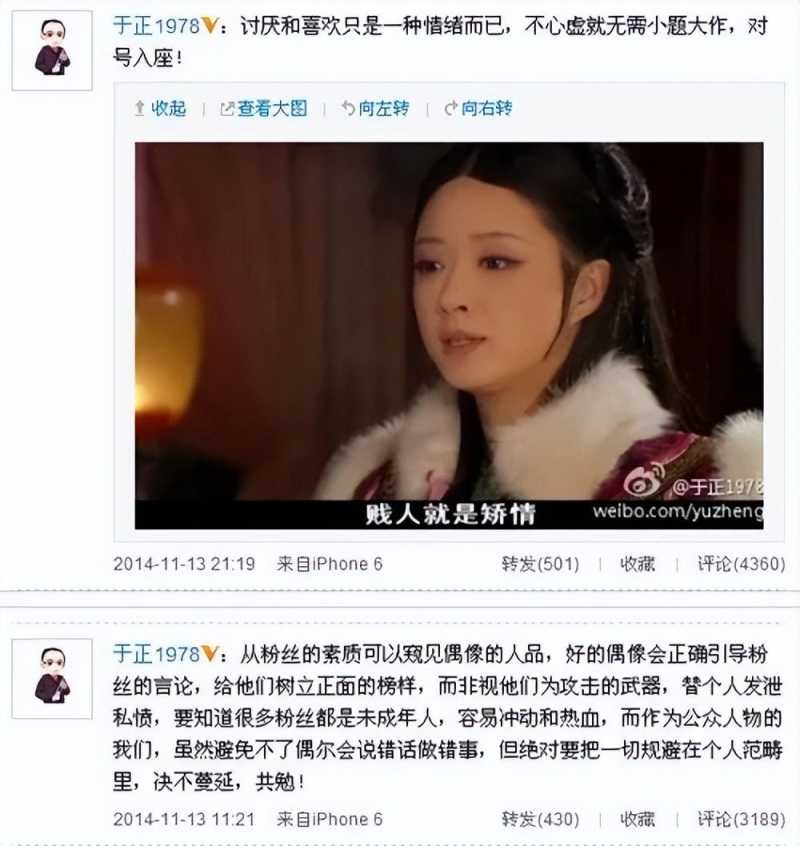Click the expanded drama screenshot image
Image resolution: width=800 pixels, height=846 pixels.
pyautogui.click(x=449, y=336)
